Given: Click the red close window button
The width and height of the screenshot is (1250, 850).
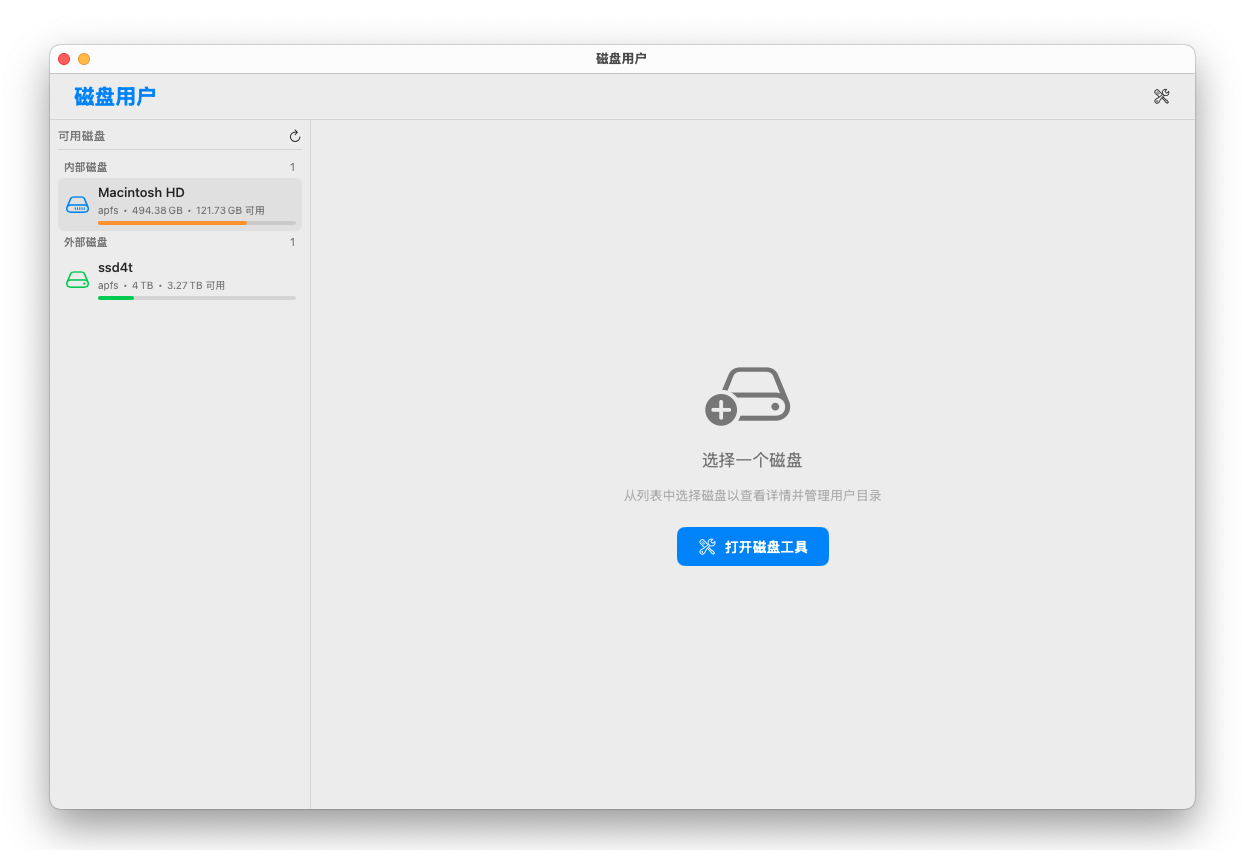Looking at the screenshot, I should coord(64,59).
